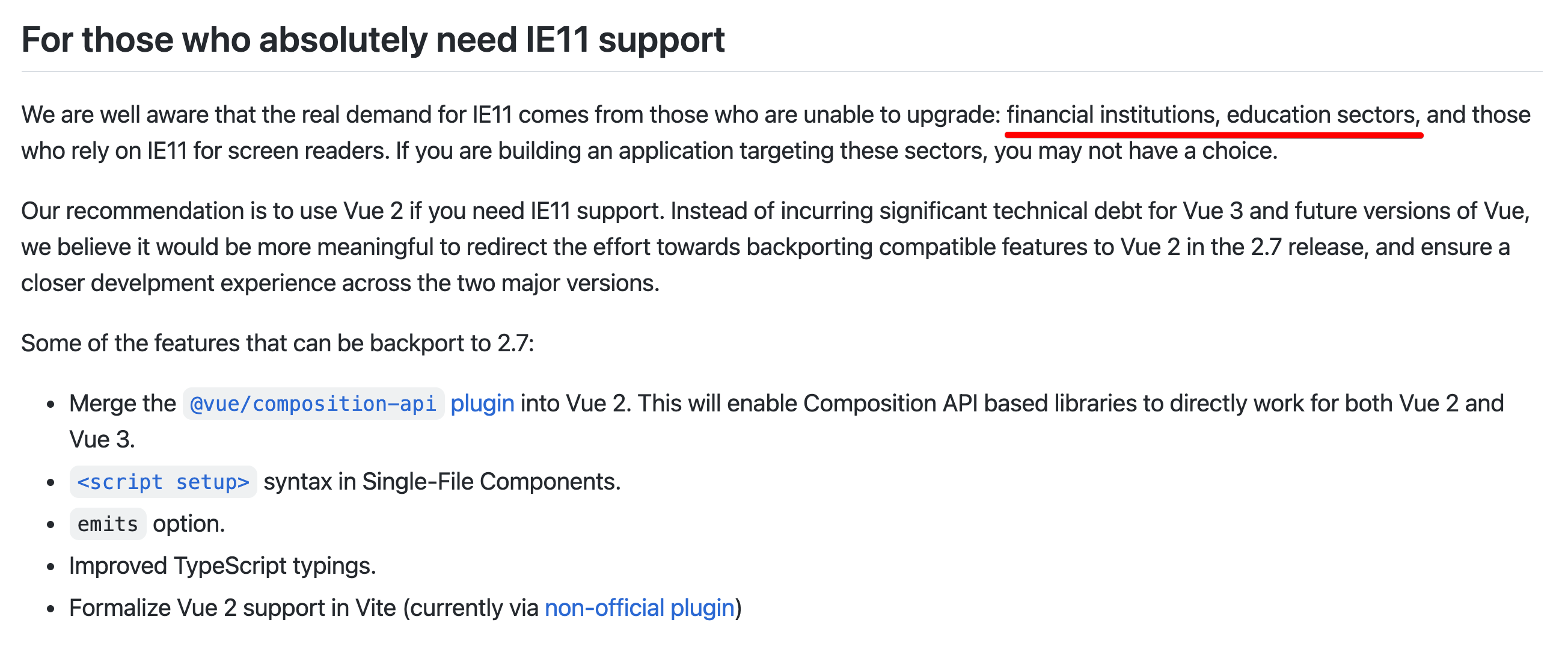Click the "emits" inline code snippet
Screen dimensions: 1568x646
(108, 524)
